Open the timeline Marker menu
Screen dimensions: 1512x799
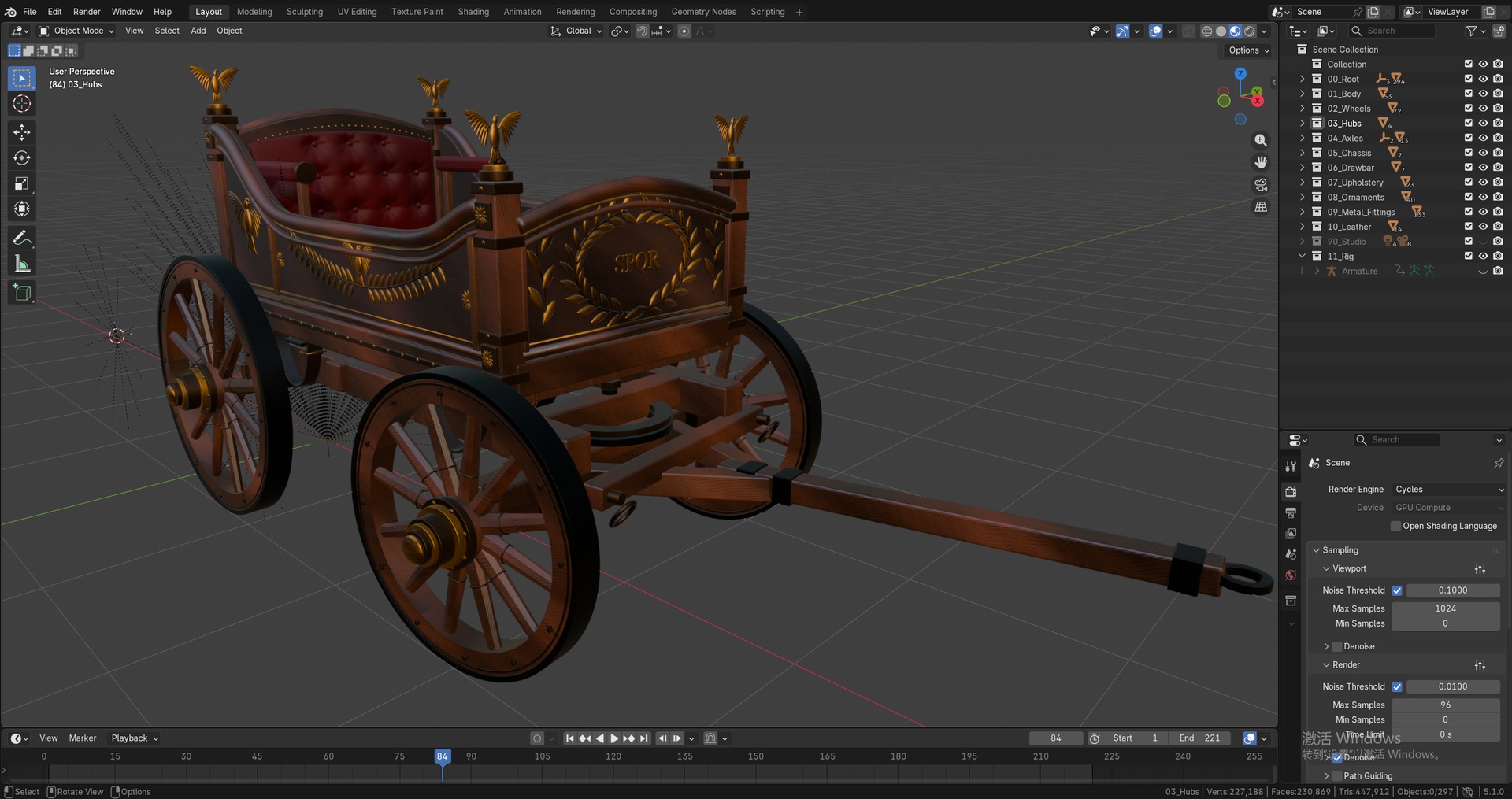pos(83,738)
